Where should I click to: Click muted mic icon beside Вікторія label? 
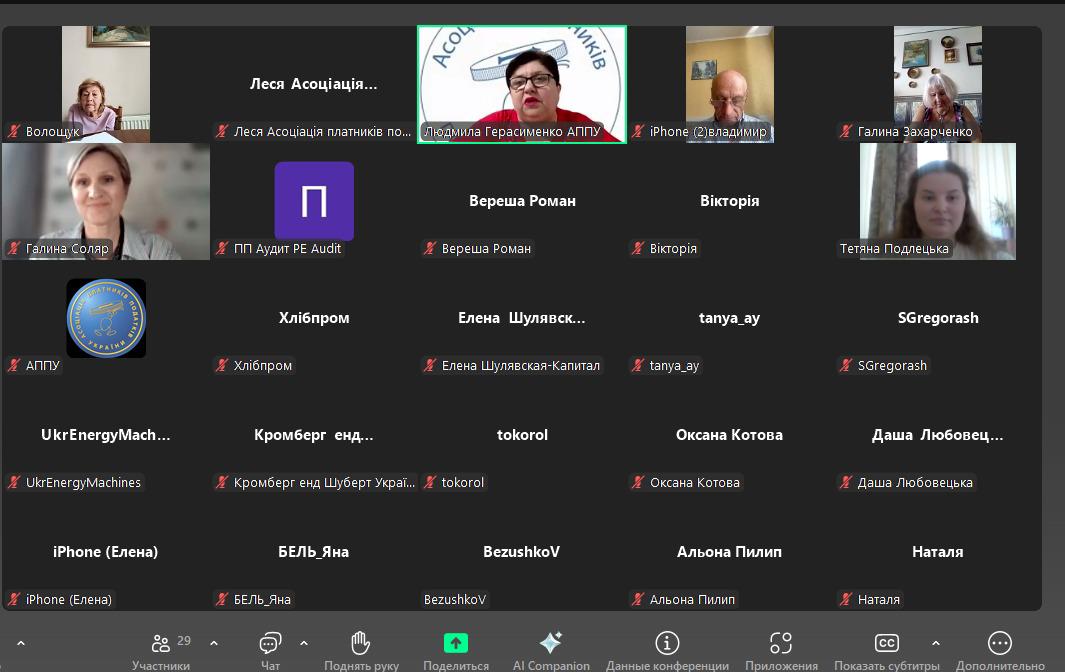coord(638,249)
